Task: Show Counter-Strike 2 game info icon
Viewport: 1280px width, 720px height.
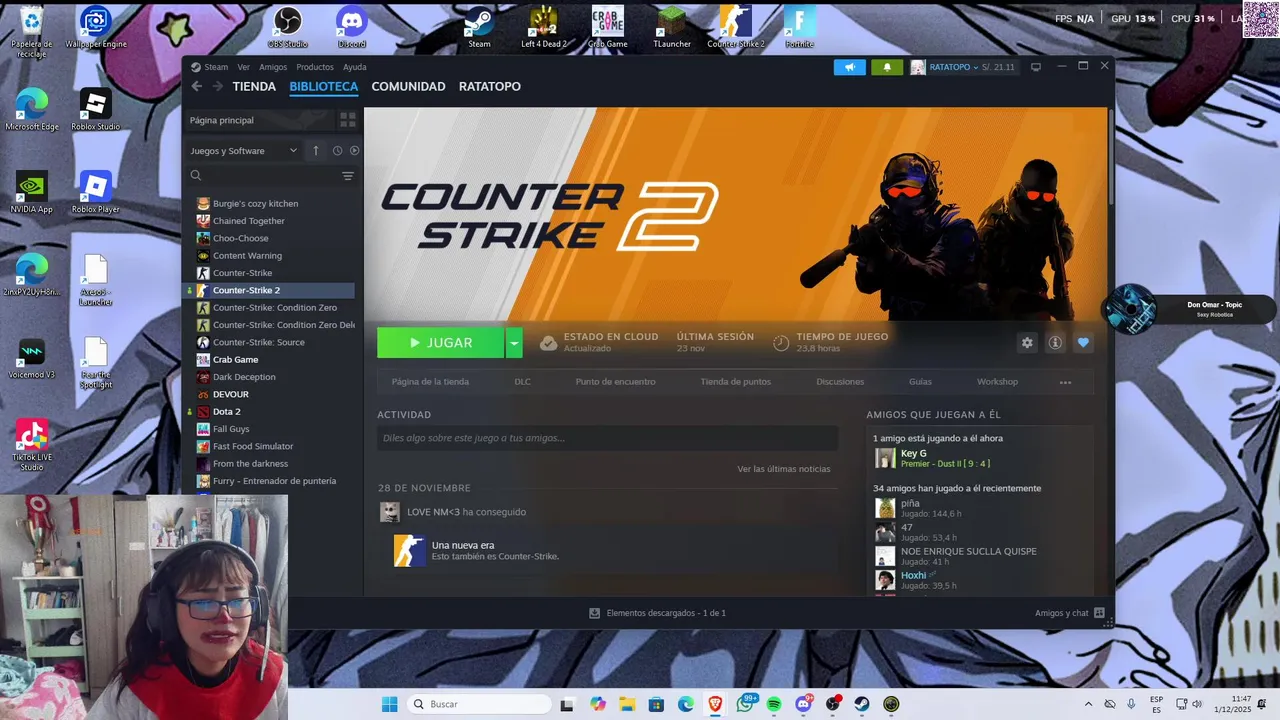Action: pyautogui.click(x=1055, y=343)
